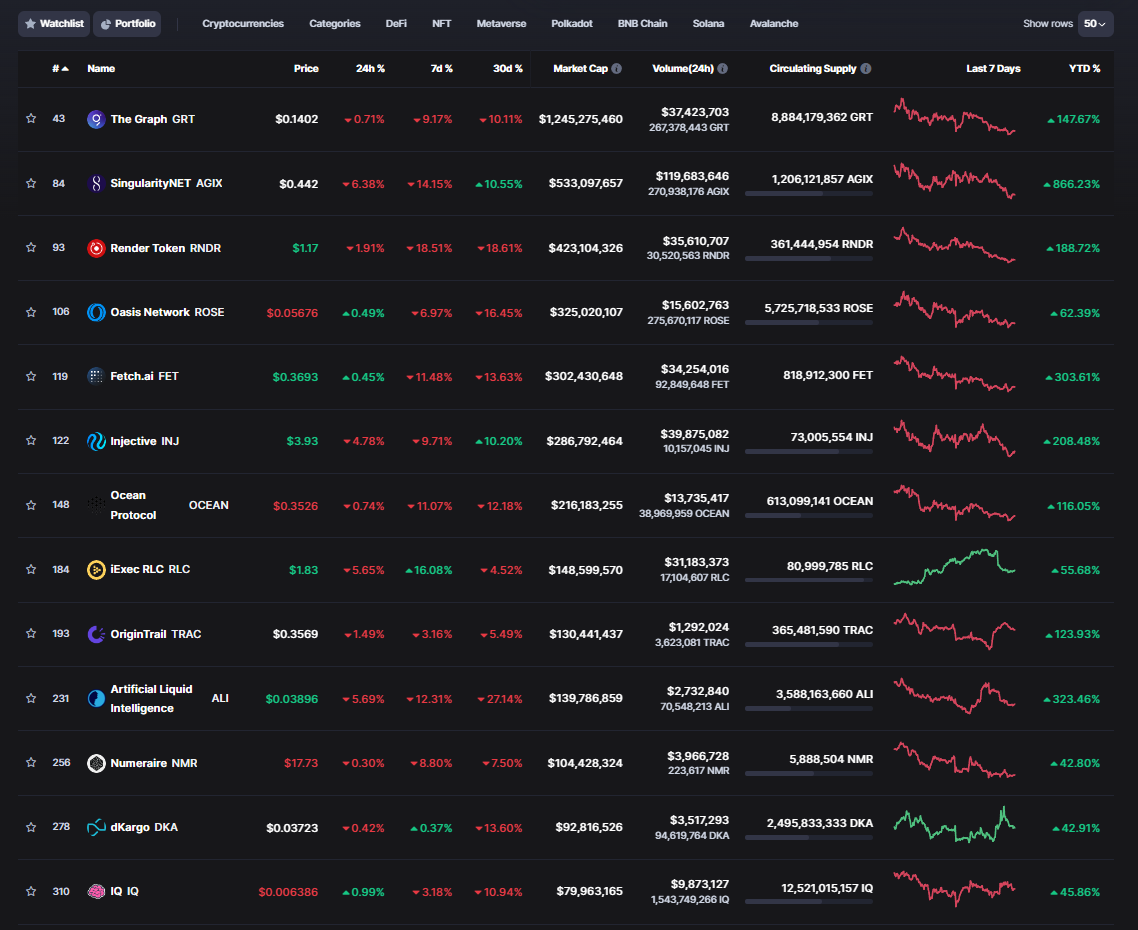Open Volume(24h) info icon
The height and width of the screenshot is (930, 1138).
coord(723,68)
